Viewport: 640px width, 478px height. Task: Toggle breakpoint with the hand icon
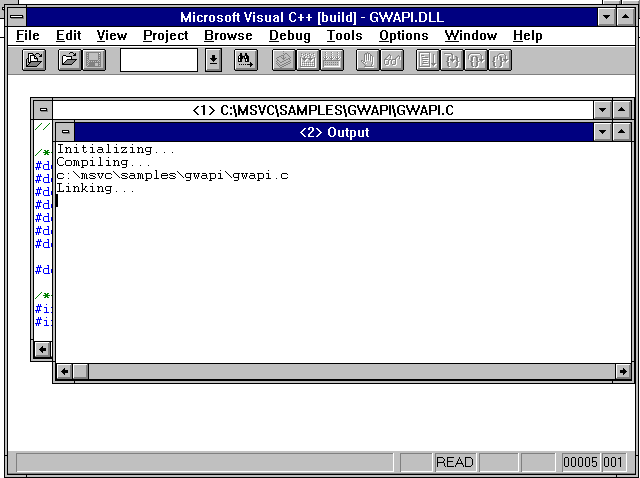(368, 60)
